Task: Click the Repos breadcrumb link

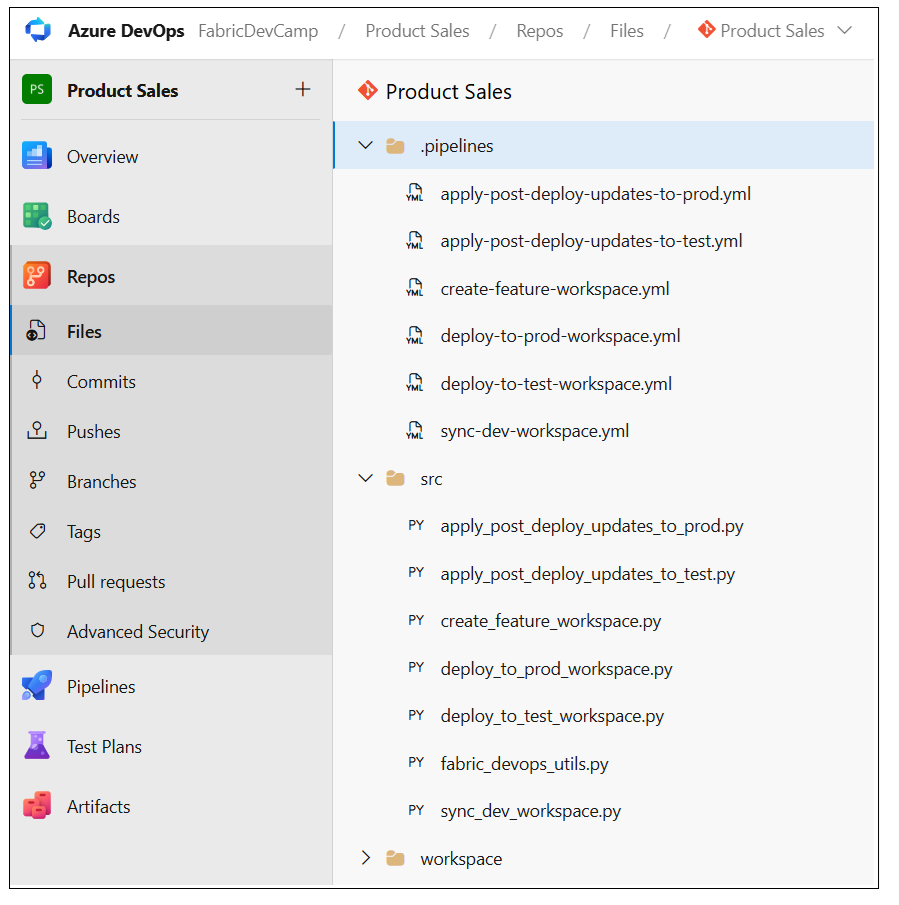Action: [x=540, y=31]
